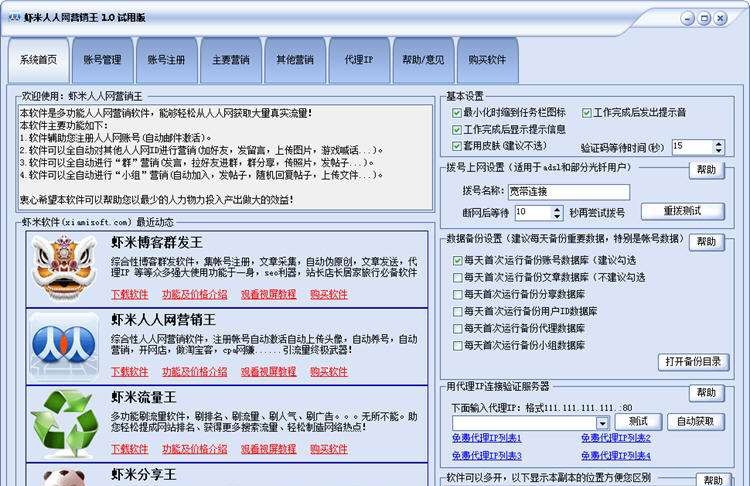750x486 pixels.
Task: Click the 测试 proxy button
Action: 638,421
